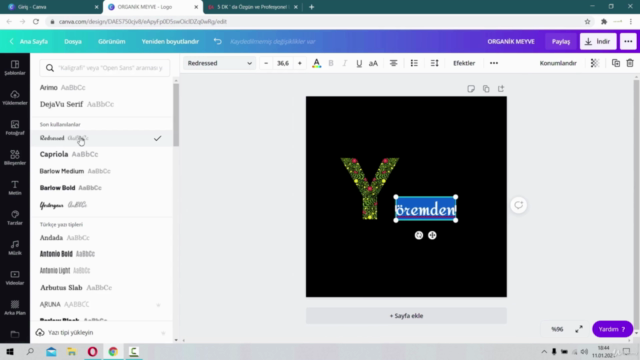Open Yeniden boyutlandır resize menu

170,41
